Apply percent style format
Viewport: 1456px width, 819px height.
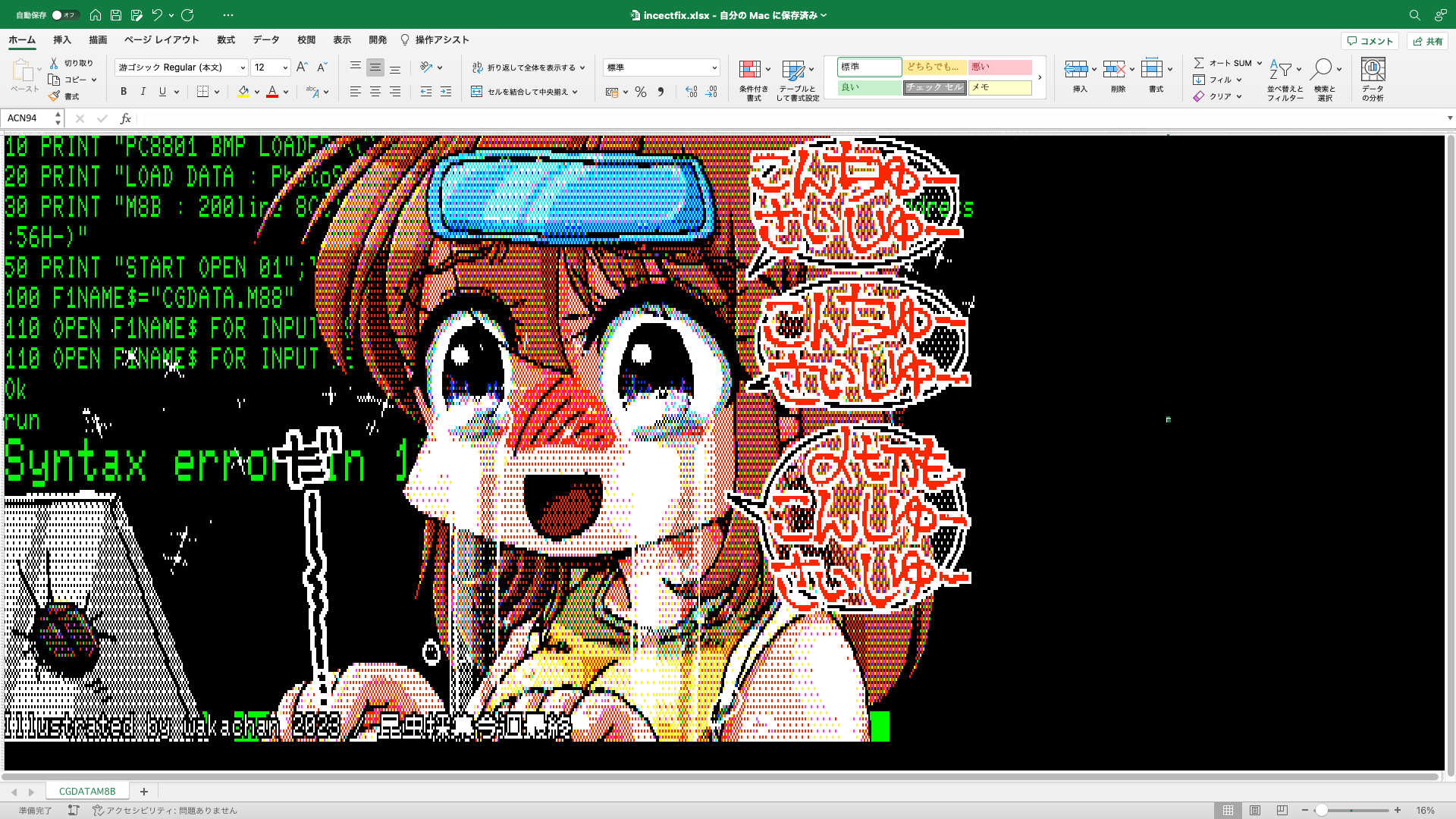tap(641, 92)
